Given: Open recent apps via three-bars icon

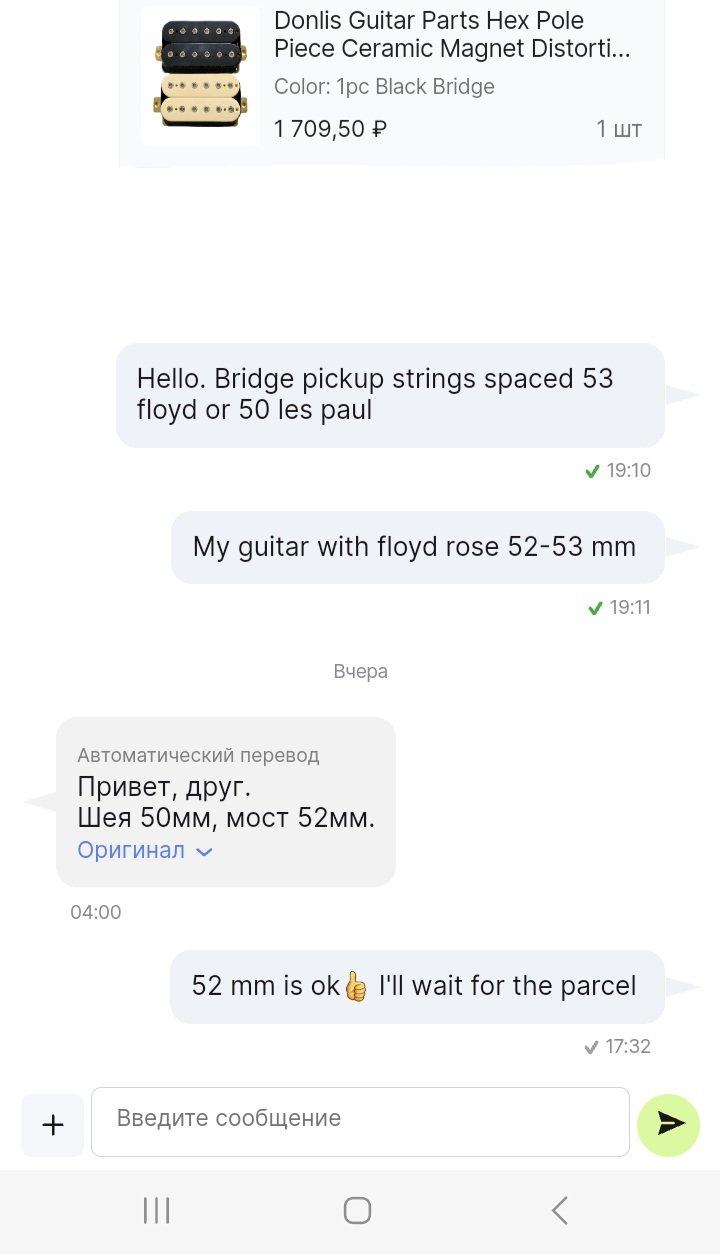Looking at the screenshot, I should point(156,1210).
